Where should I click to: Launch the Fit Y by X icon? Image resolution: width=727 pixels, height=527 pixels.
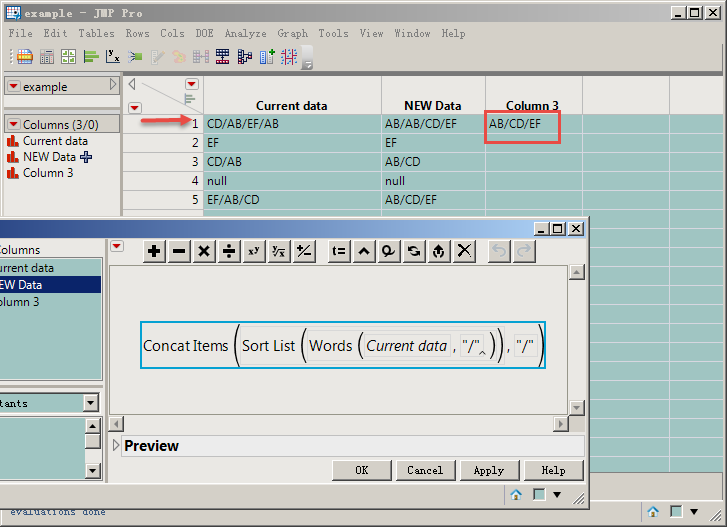click(113, 57)
